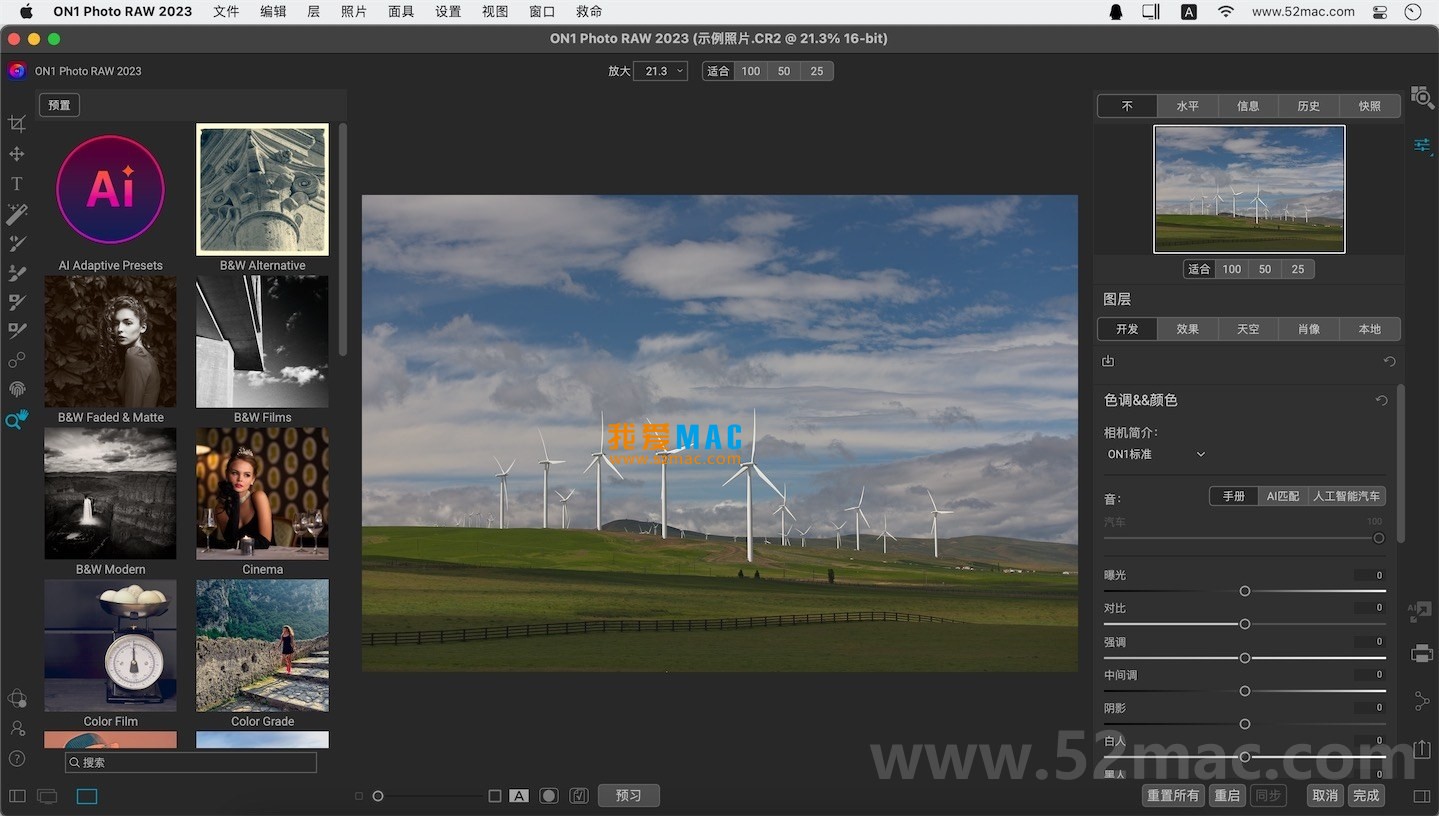Click the 重置所有 button
The image size is (1439, 816).
tap(1173, 796)
